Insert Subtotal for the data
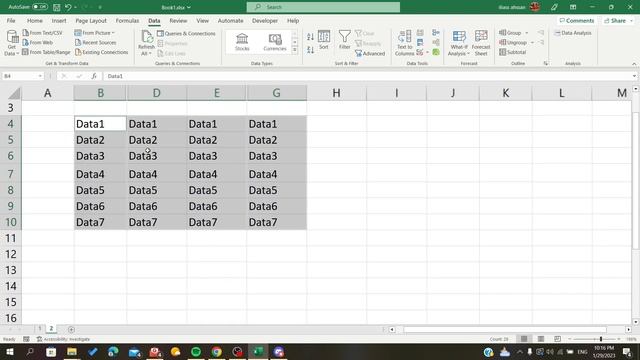Viewport: 640px width, 360px height. (x=513, y=52)
